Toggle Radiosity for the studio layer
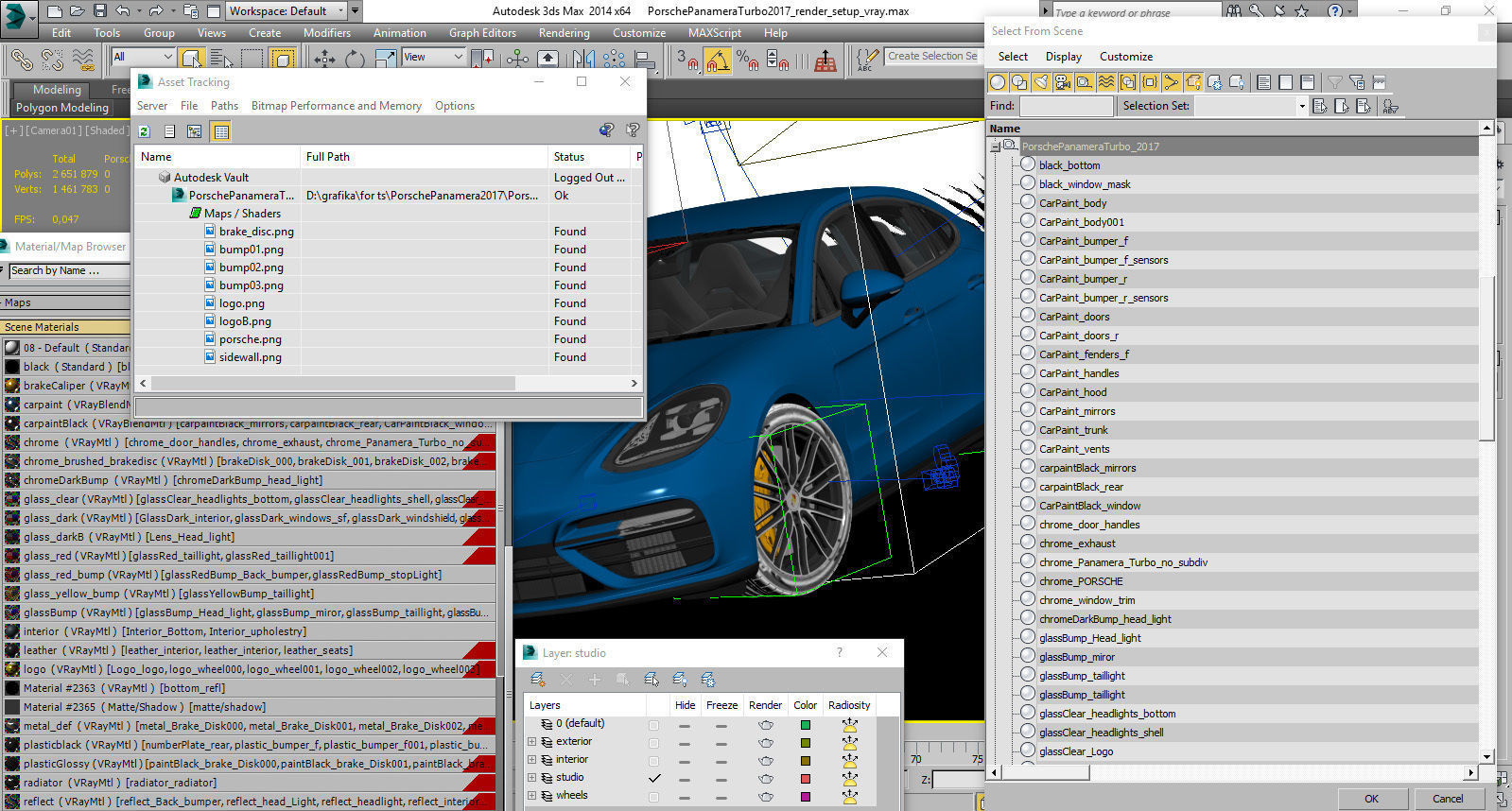This screenshot has width=1512, height=811. coord(849,778)
